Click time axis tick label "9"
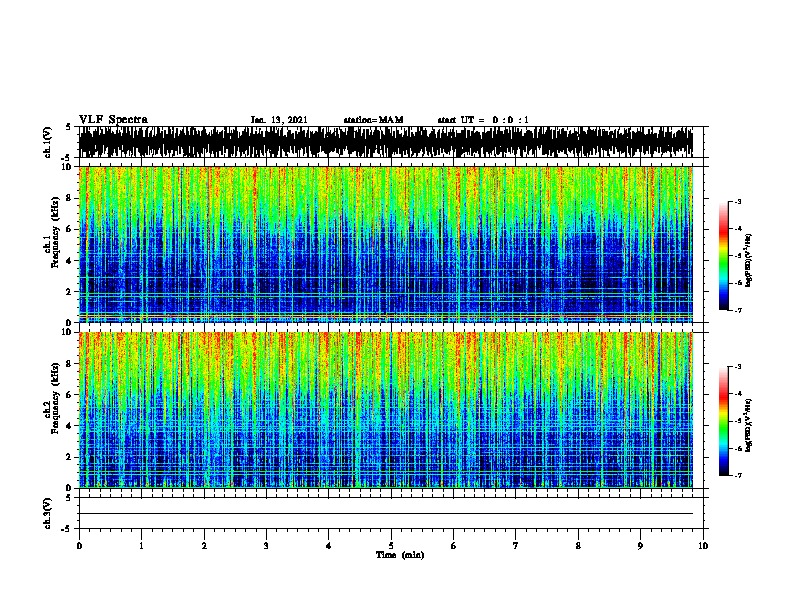This screenshot has height=612, width=792. 640,546
